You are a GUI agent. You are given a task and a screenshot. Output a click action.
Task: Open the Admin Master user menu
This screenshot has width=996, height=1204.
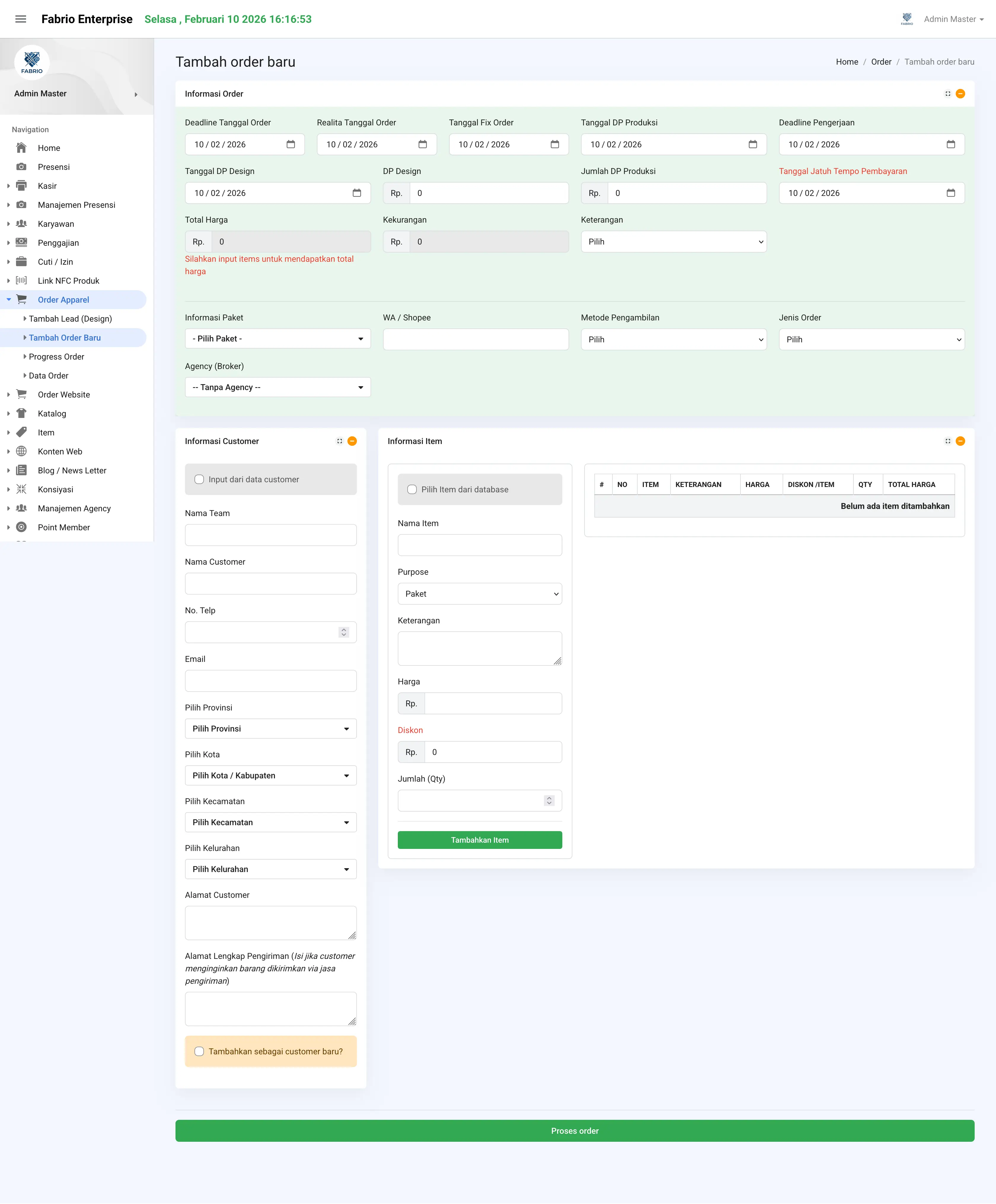[x=954, y=19]
